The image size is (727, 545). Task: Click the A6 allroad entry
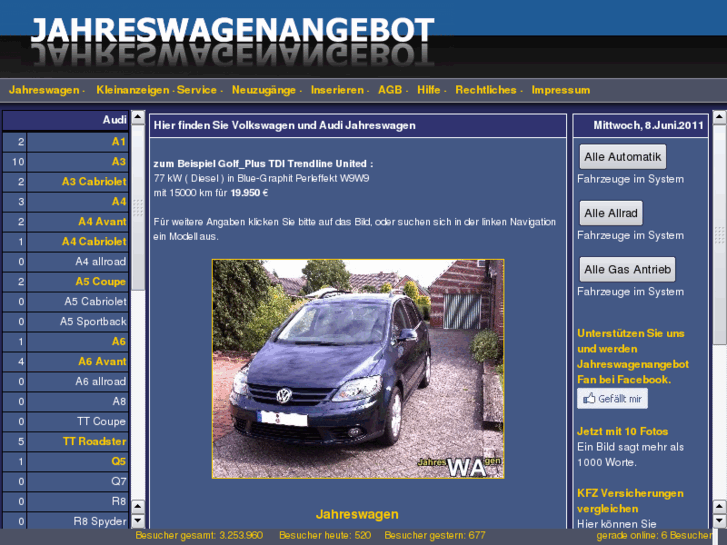point(101,381)
